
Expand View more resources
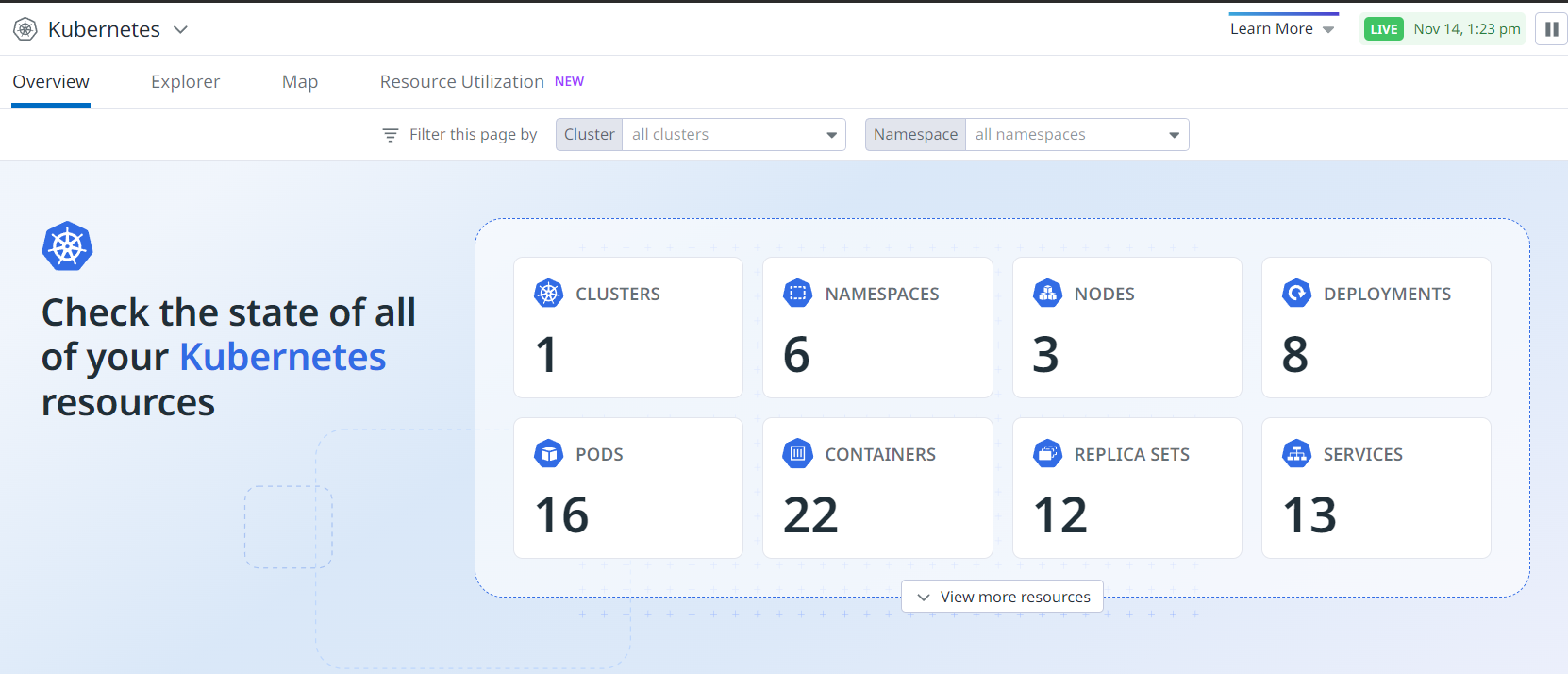[x=1002, y=597]
